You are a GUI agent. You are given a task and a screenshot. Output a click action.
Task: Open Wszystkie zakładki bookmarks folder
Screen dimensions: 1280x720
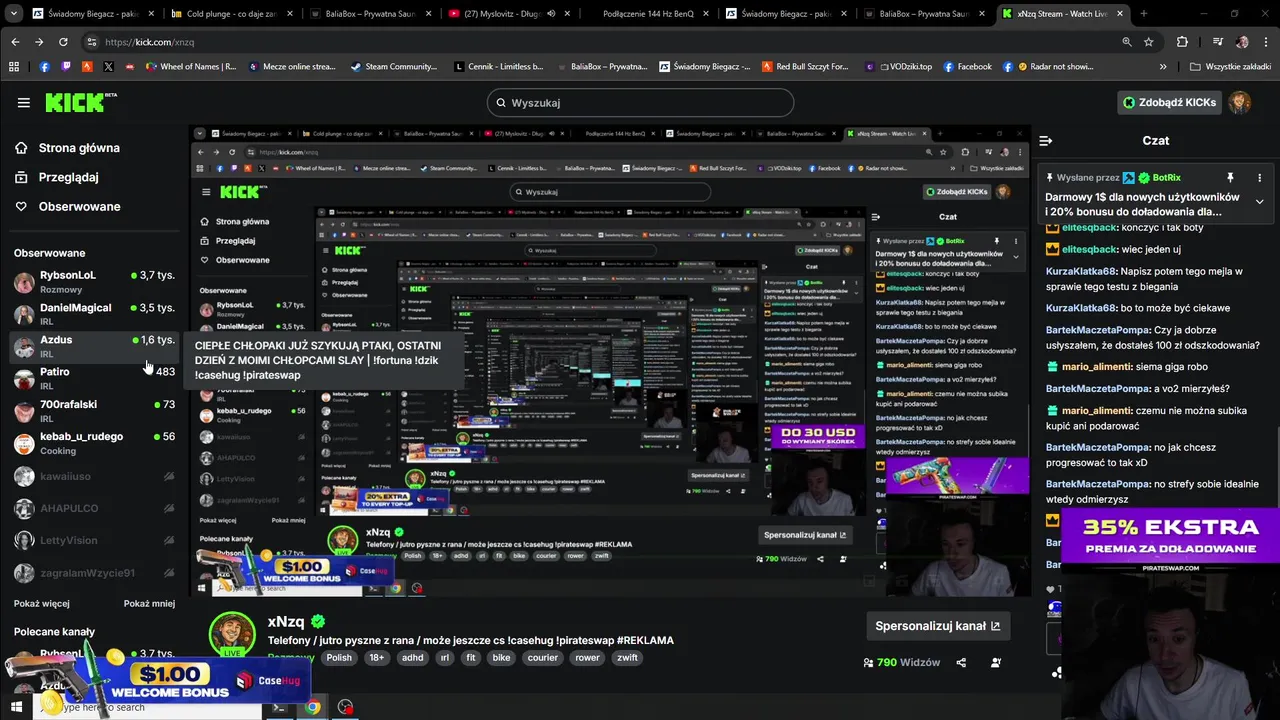click(1230, 66)
